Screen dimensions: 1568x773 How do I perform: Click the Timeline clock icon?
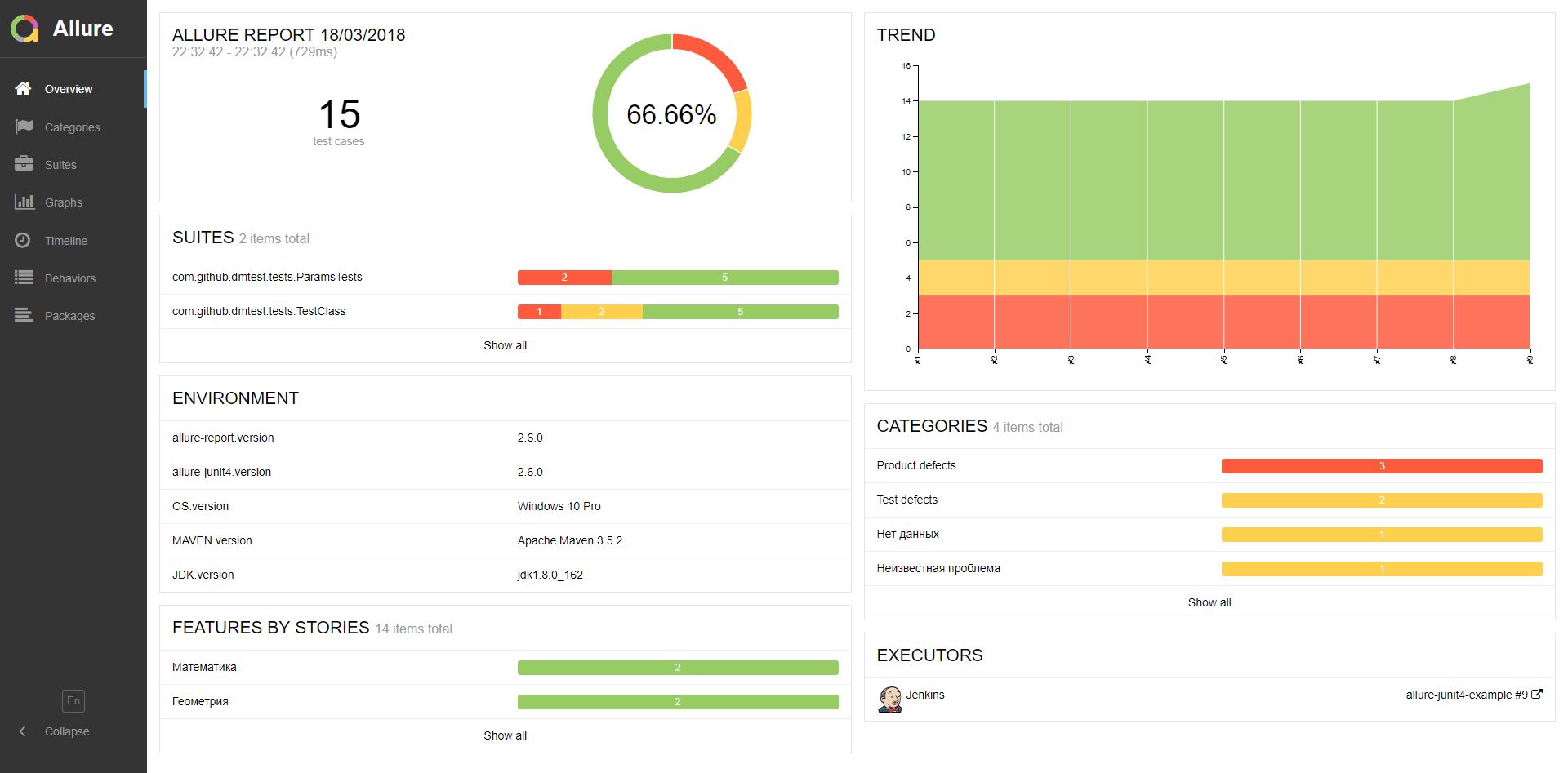click(23, 240)
